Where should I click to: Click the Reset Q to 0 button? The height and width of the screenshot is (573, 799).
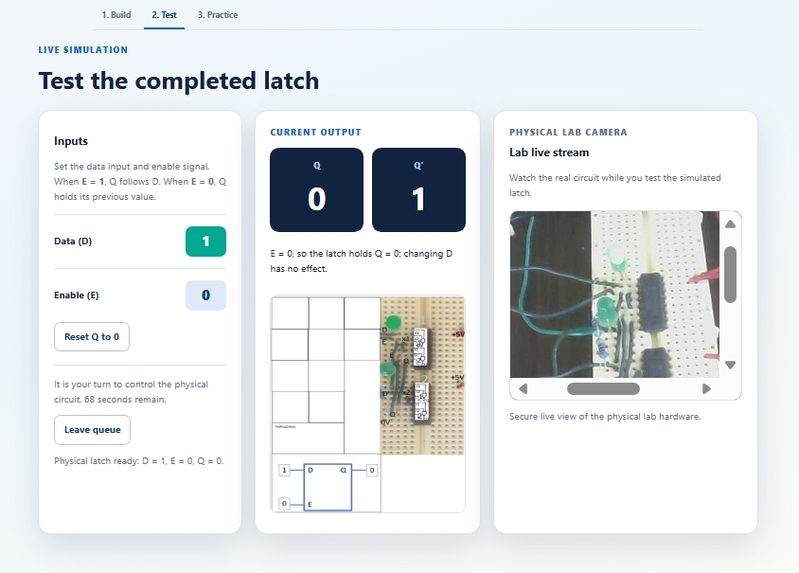click(x=92, y=336)
